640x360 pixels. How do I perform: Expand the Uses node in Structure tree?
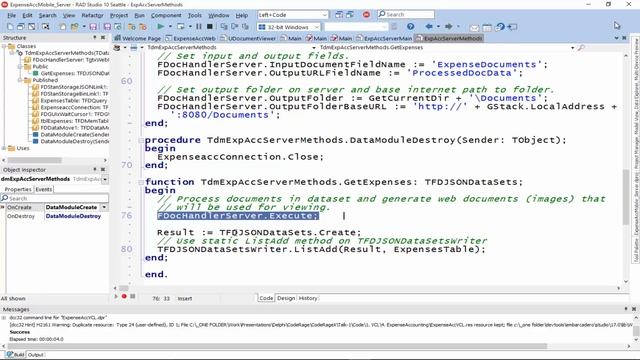pos(4,148)
